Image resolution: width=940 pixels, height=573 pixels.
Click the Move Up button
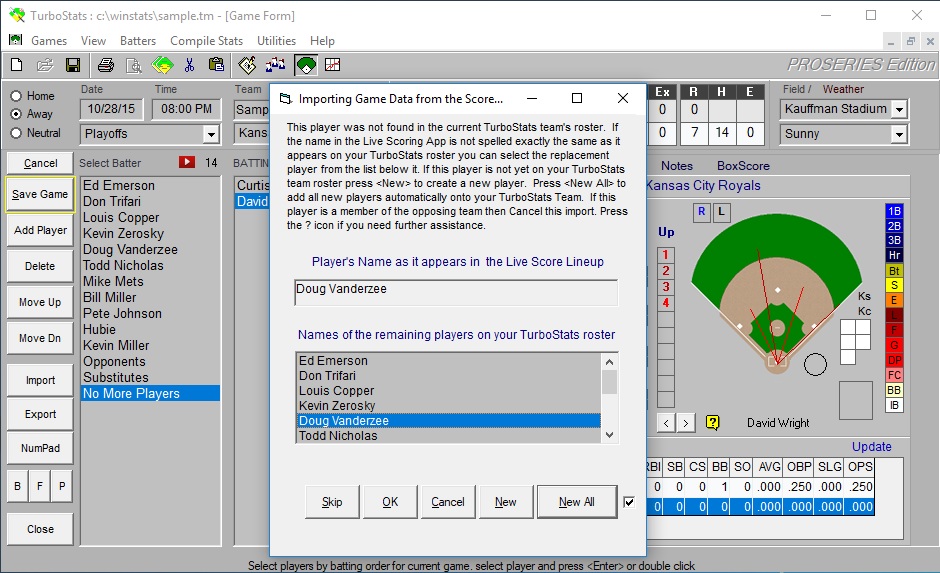point(40,302)
